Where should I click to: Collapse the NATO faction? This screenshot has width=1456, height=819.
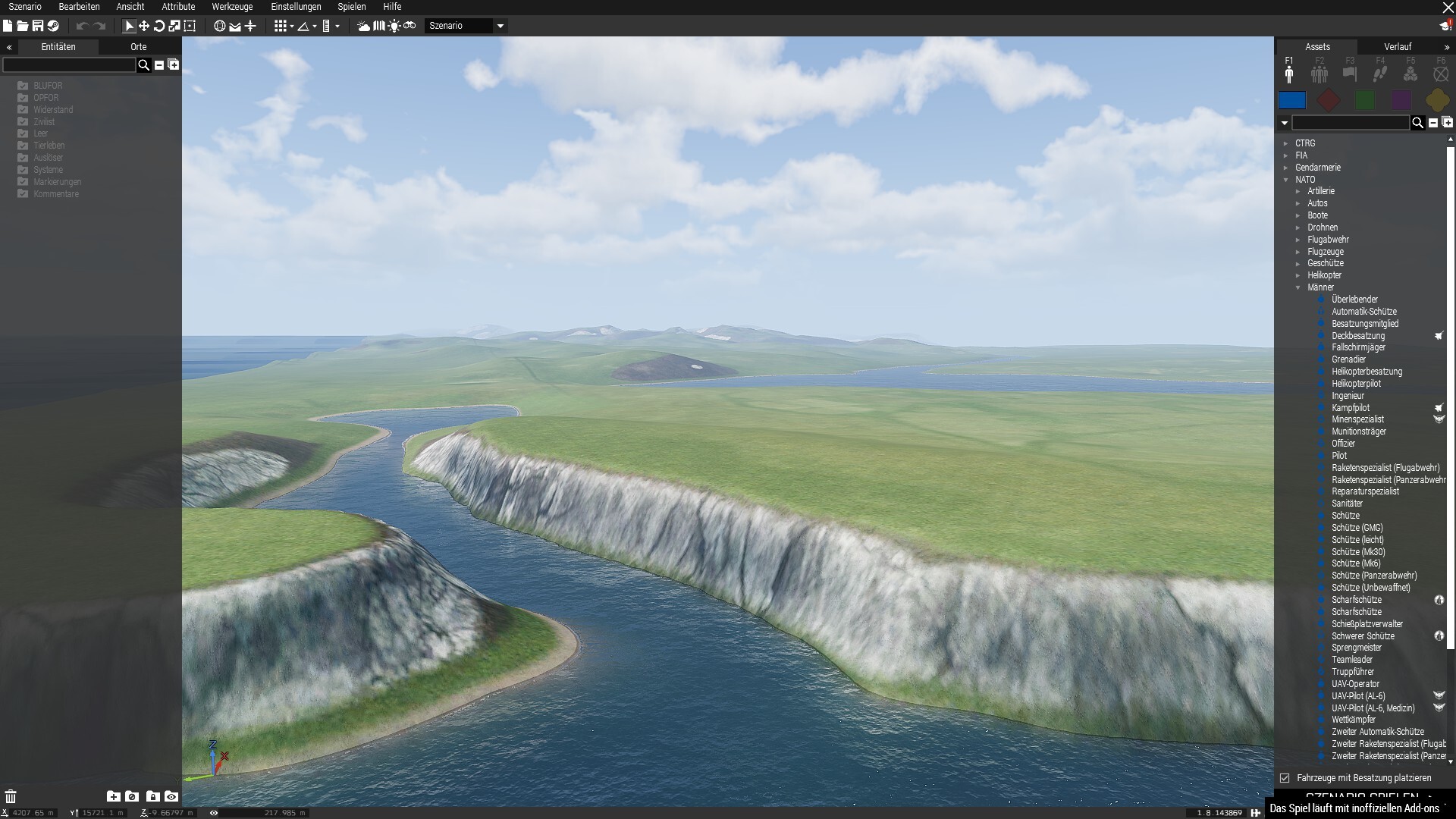pyautogui.click(x=1286, y=180)
